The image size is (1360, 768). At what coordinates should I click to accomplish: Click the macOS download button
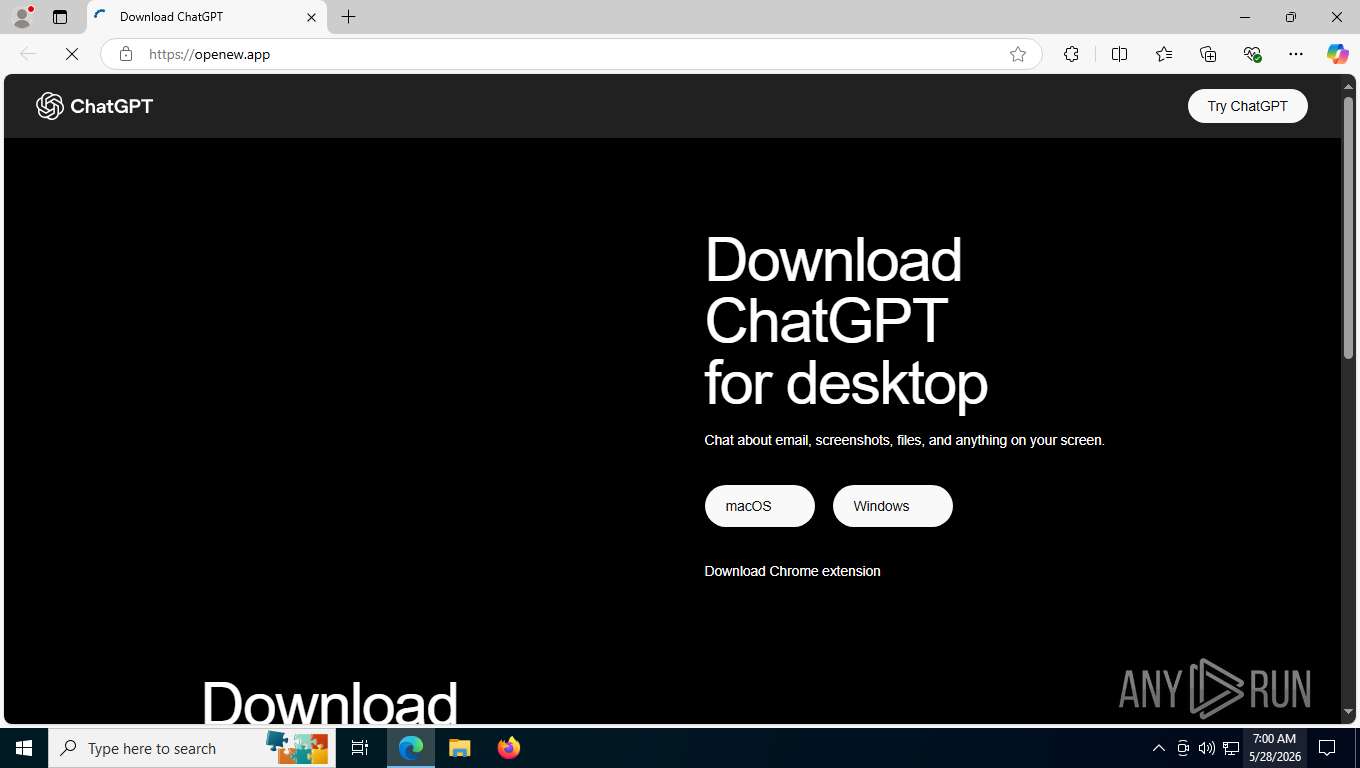760,506
